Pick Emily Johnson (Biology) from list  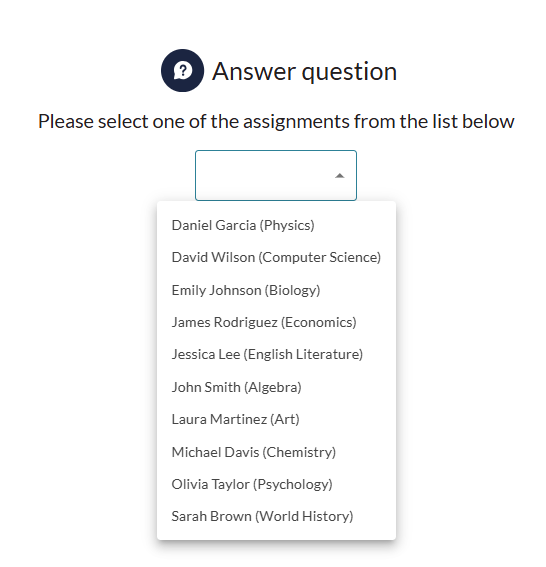(x=276, y=290)
